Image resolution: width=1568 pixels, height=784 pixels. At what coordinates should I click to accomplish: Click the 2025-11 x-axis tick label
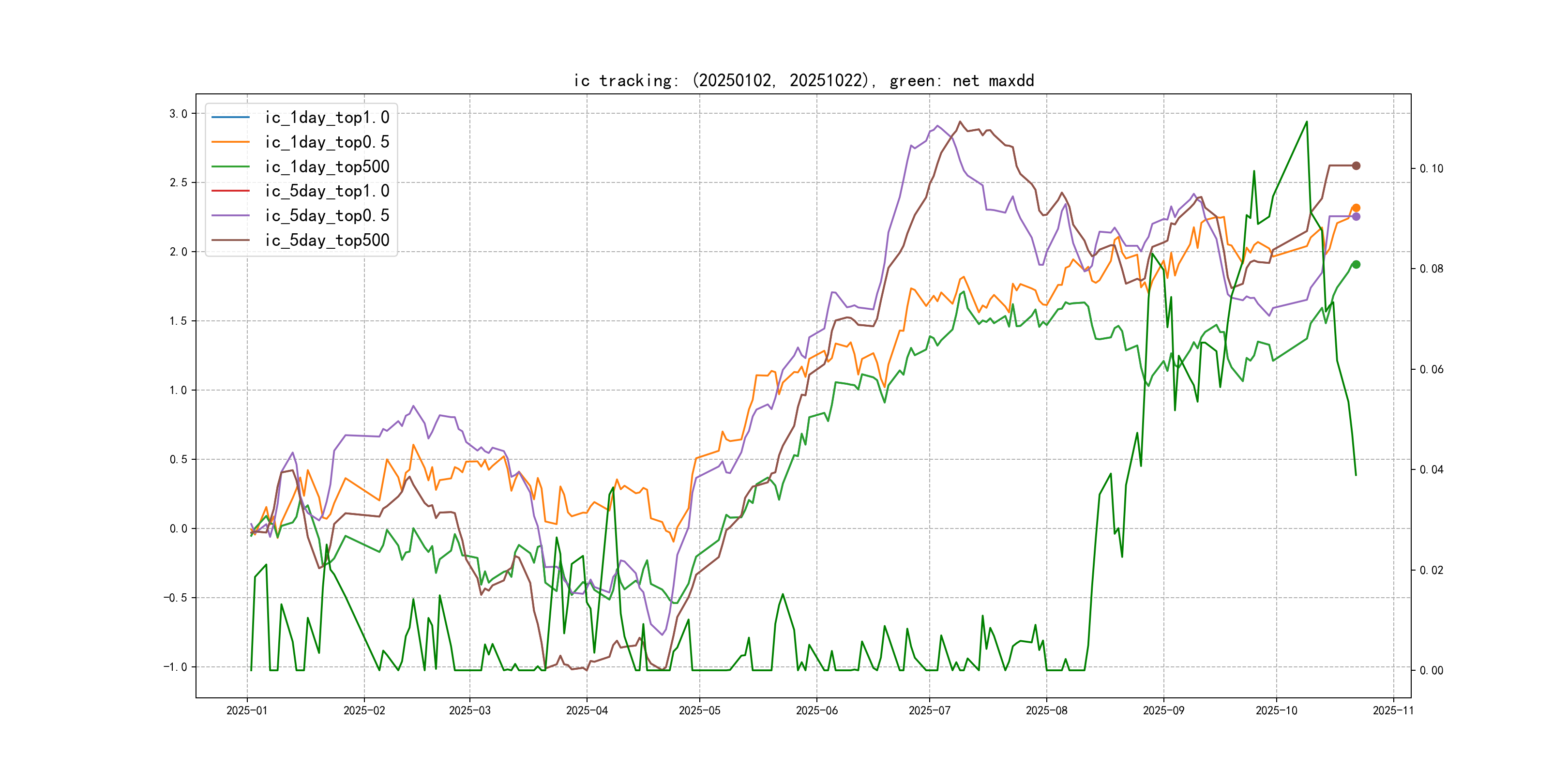coord(1393,710)
